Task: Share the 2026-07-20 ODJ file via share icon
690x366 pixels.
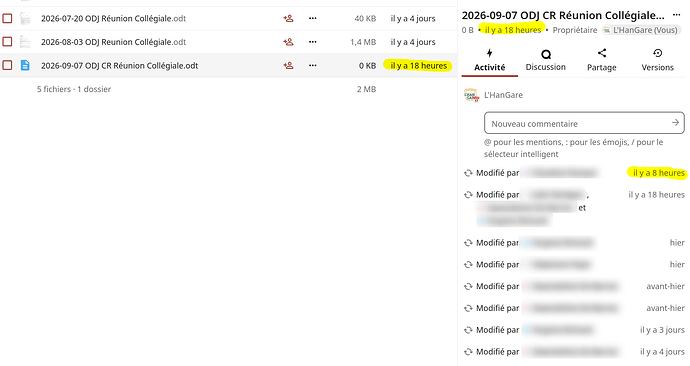Action: pos(288,18)
